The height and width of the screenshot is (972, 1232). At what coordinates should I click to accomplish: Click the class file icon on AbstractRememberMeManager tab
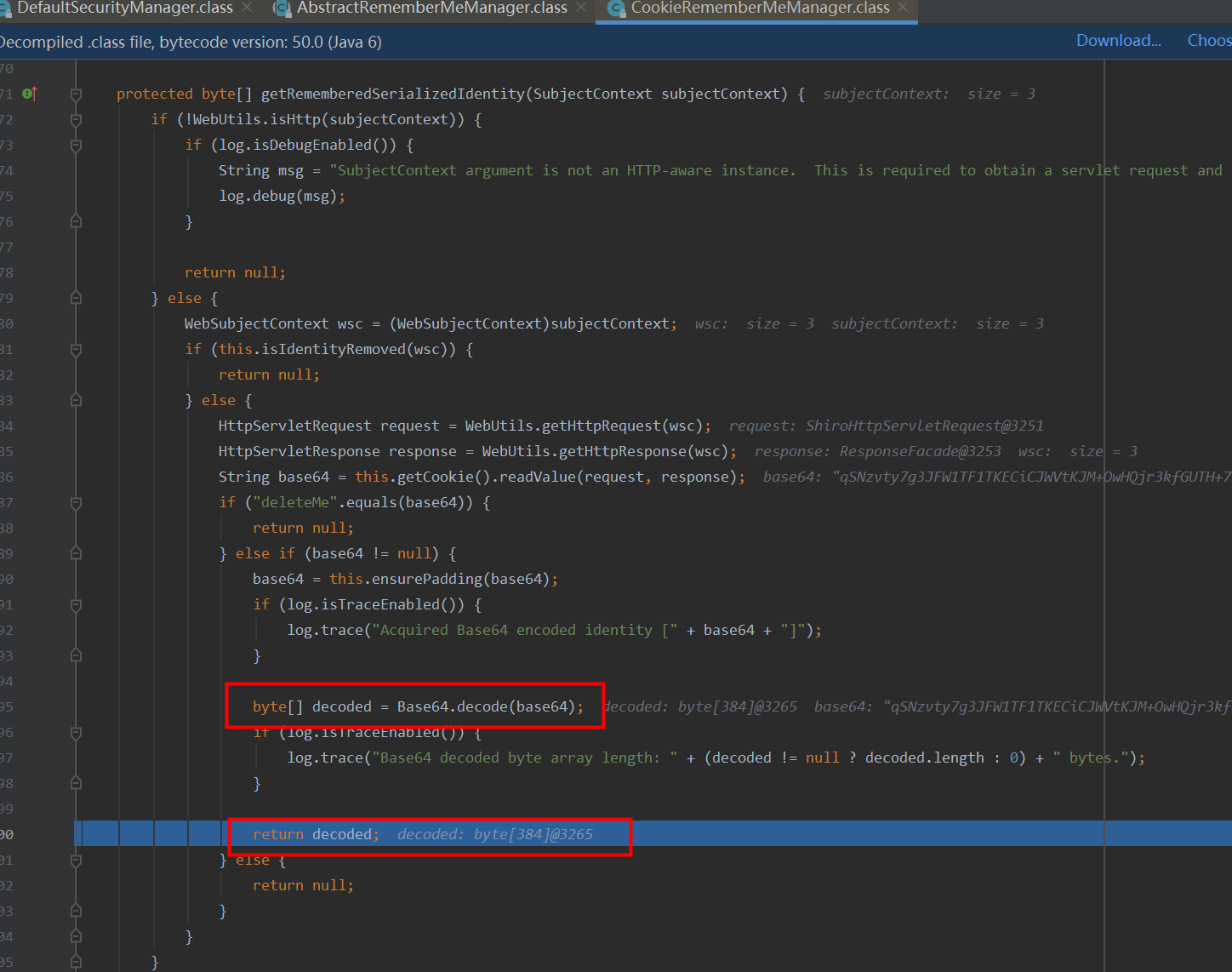pyautogui.click(x=282, y=9)
